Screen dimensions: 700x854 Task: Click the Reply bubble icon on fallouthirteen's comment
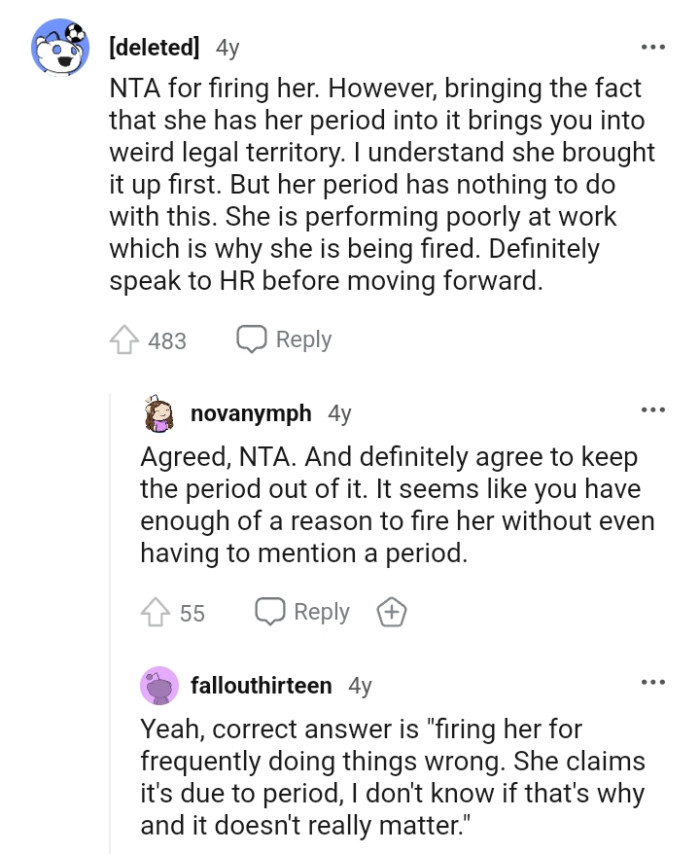pos(270,852)
